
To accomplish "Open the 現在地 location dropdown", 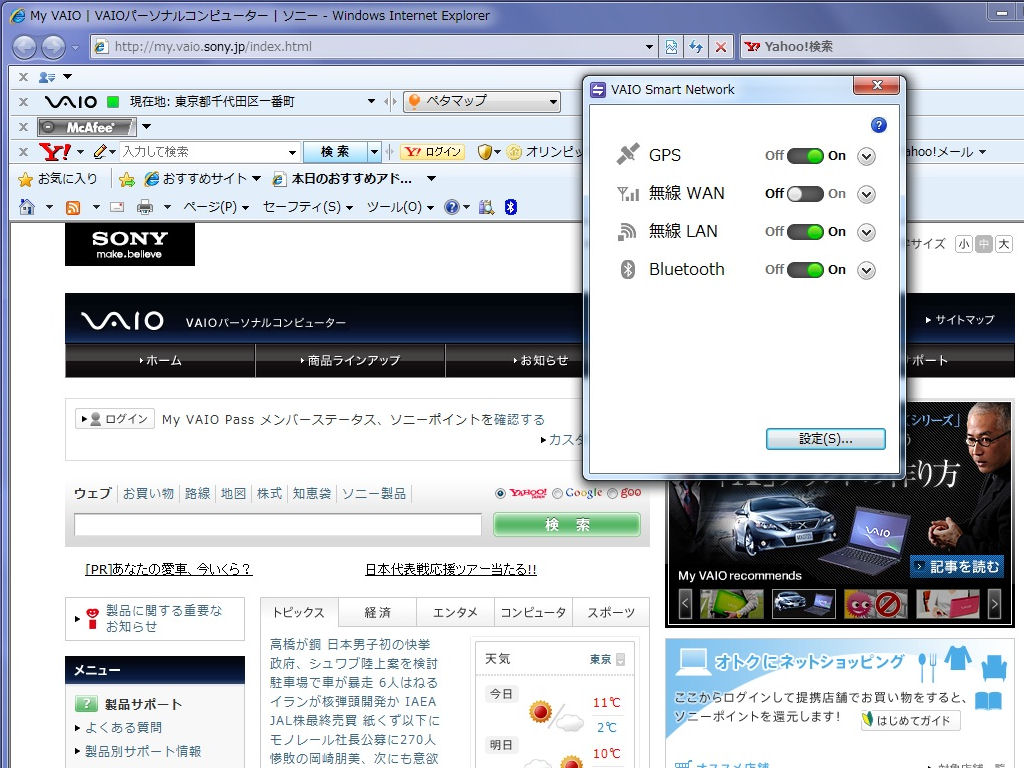I will [x=371, y=101].
